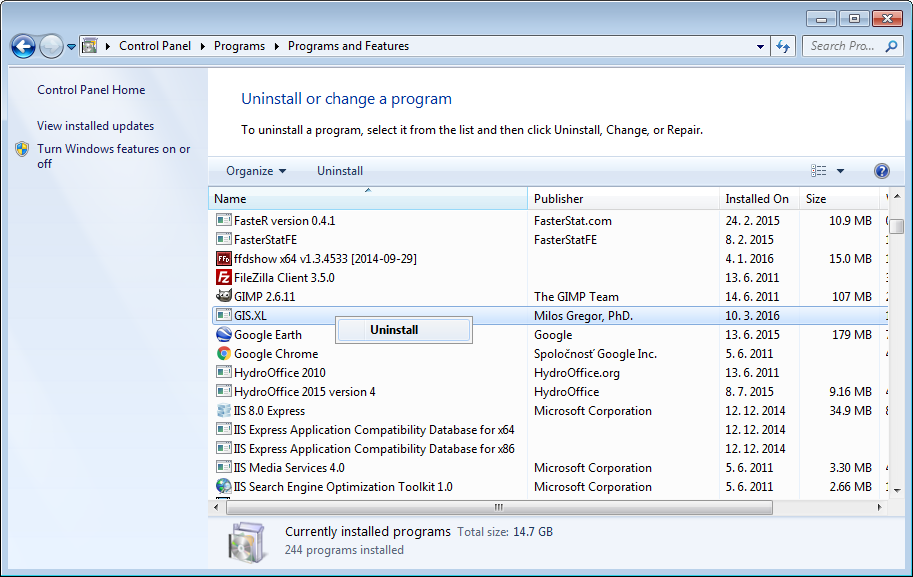Open the Organize dropdown menu

256,171
